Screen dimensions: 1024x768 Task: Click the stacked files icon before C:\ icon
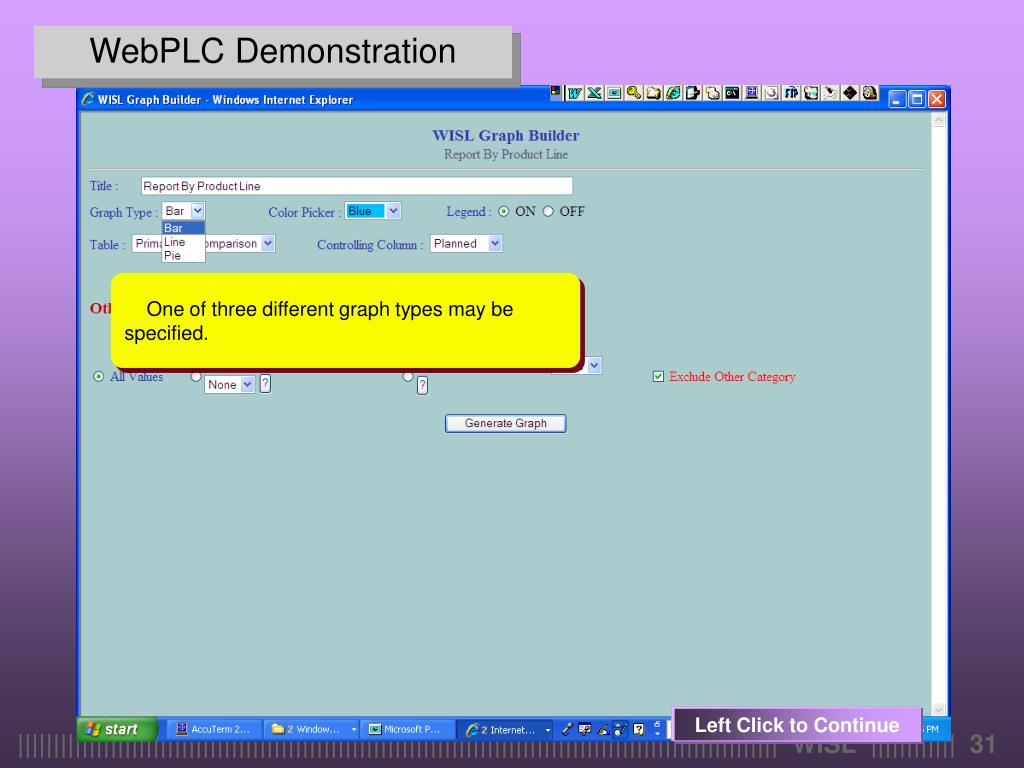pyautogui.click(x=712, y=93)
